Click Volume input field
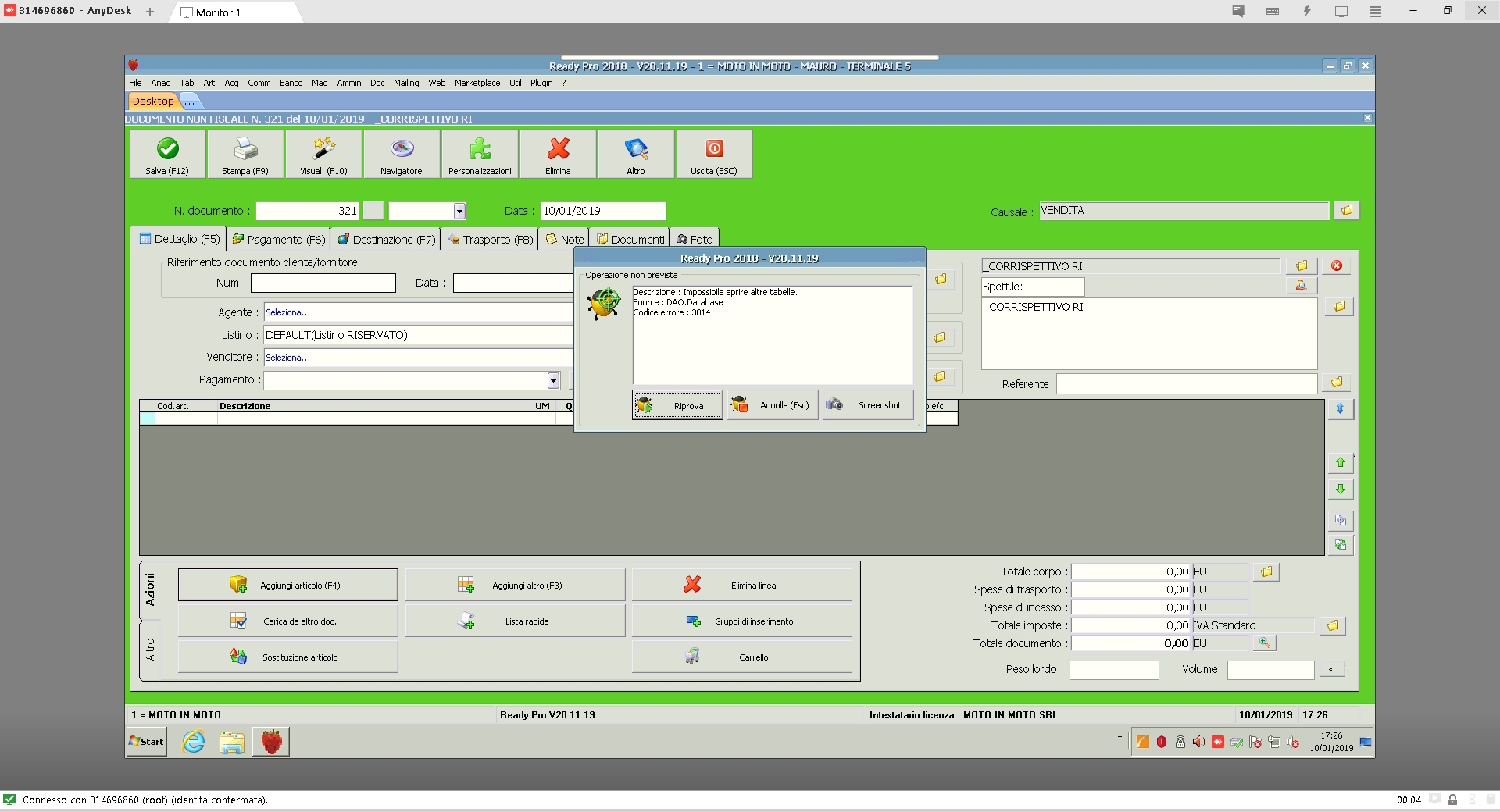Image resolution: width=1500 pixels, height=812 pixels. [1271, 670]
